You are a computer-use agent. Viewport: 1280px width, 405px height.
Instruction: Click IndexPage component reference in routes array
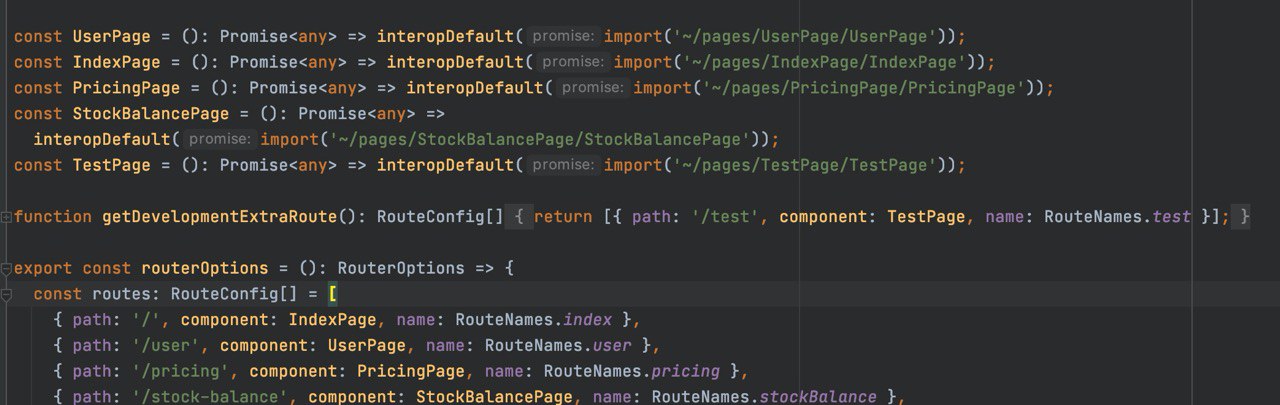[x=332, y=320]
